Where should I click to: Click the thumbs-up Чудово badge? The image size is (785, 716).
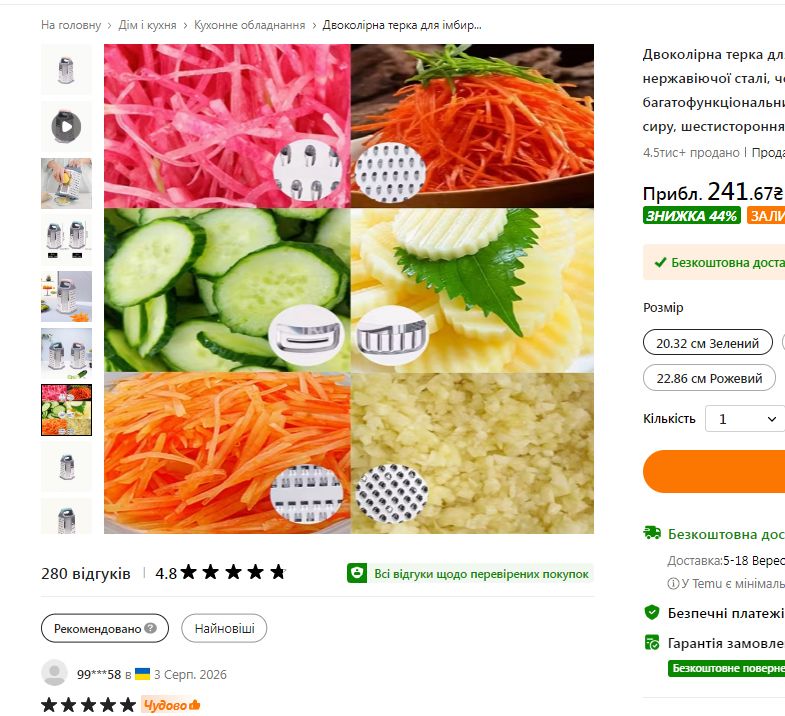click(x=171, y=705)
